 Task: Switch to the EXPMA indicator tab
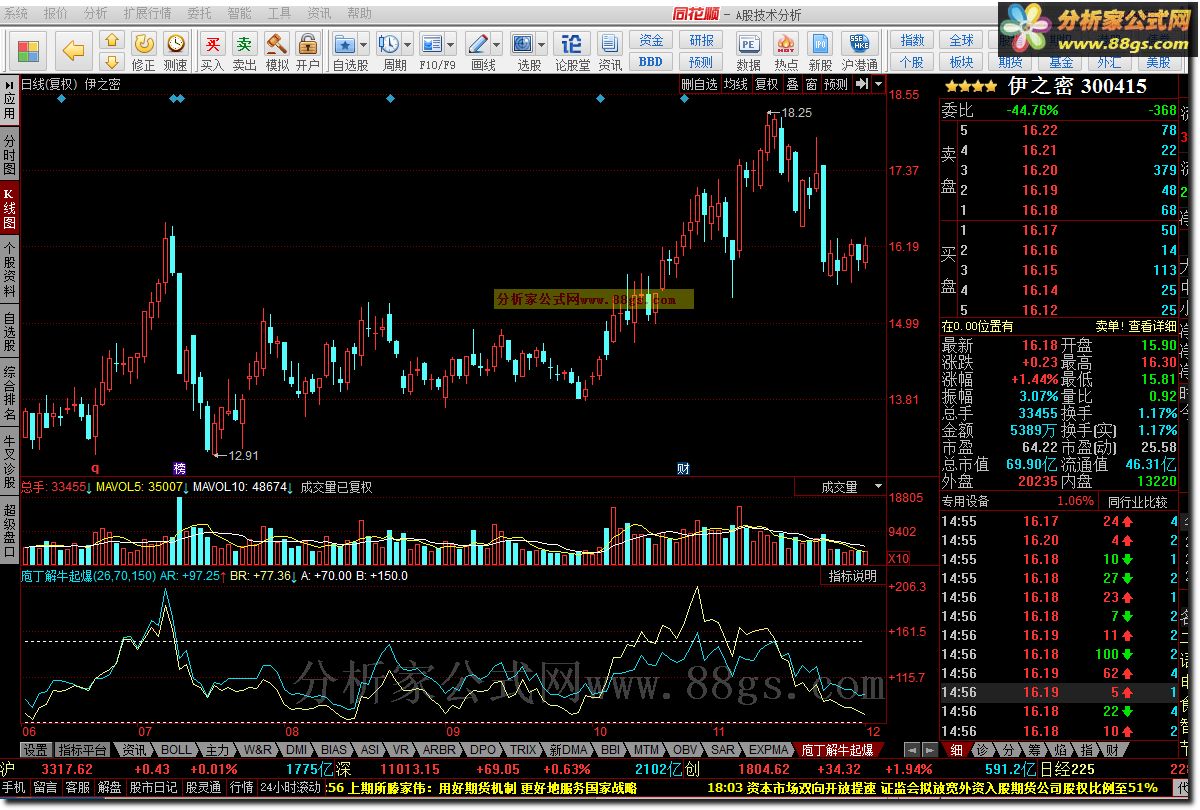click(x=769, y=749)
